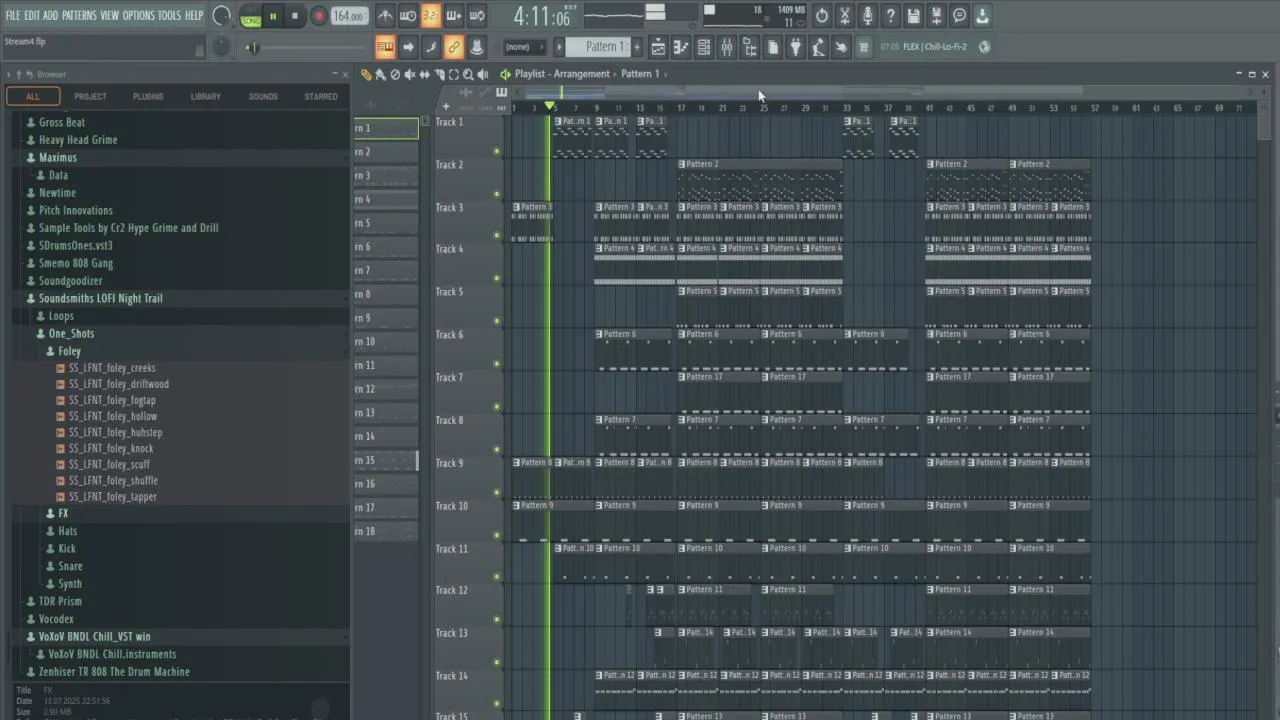Mute Track 1 with its green dot

[497, 151]
